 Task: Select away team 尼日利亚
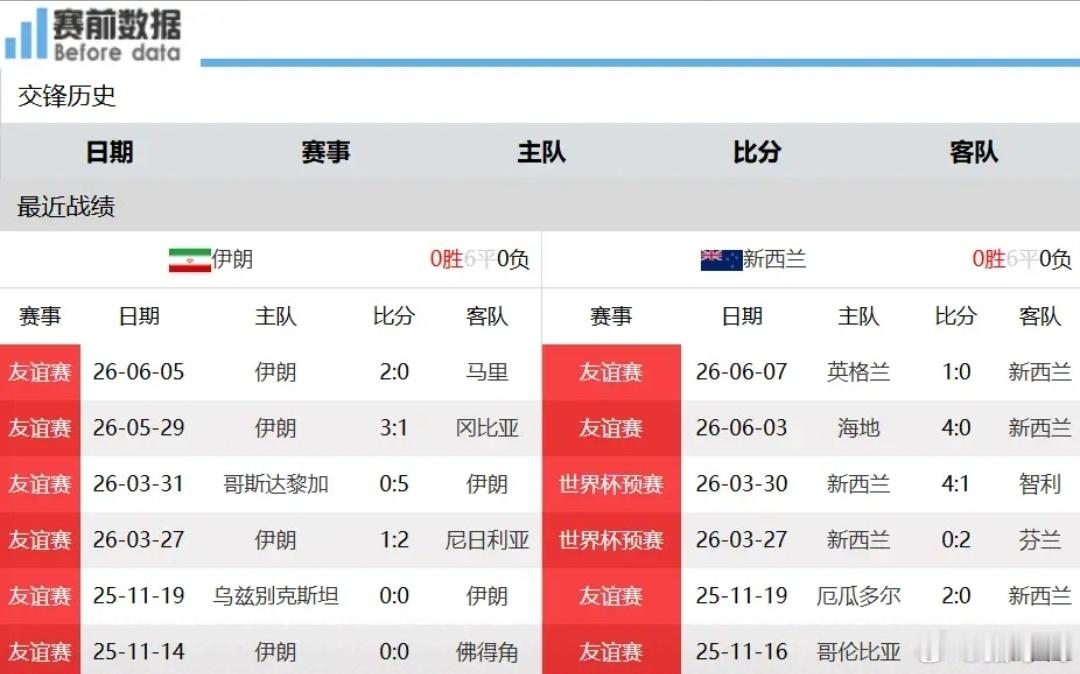click(x=487, y=539)
